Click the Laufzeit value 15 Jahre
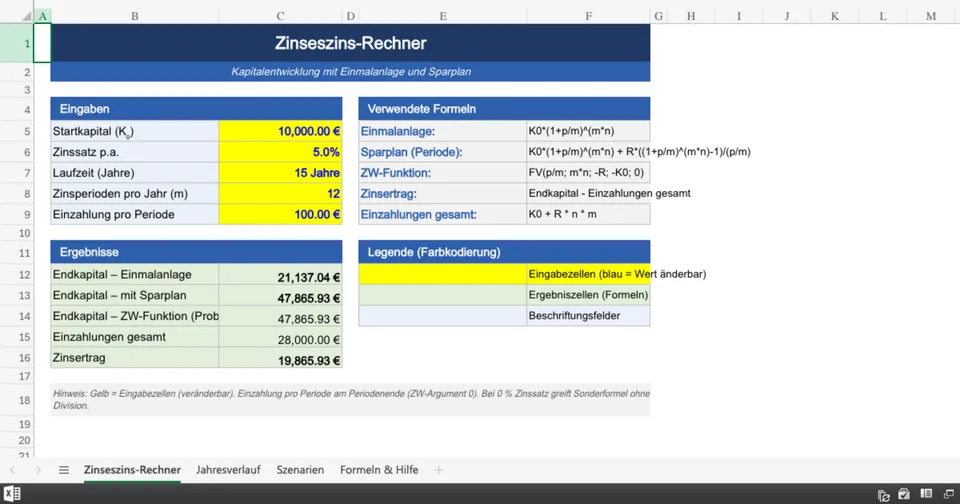960x504 pixels. coord(280,173)
